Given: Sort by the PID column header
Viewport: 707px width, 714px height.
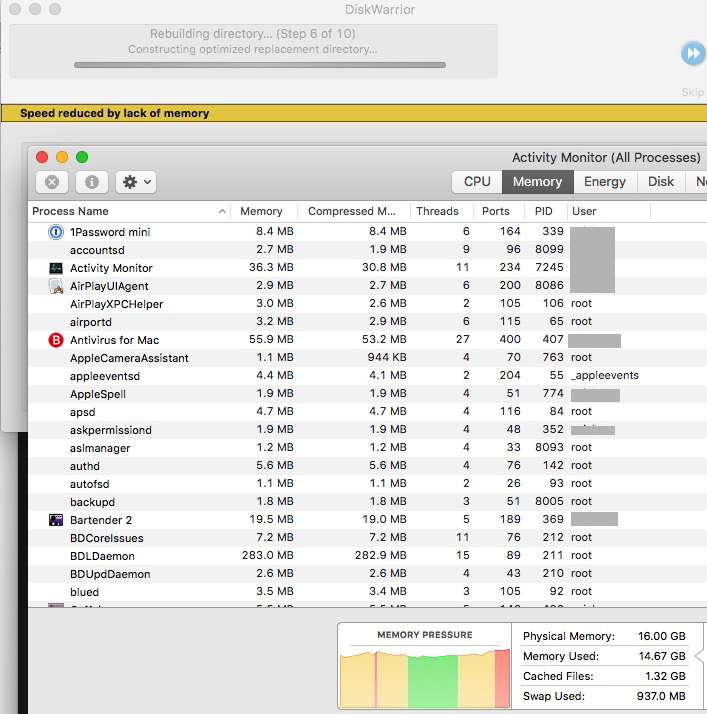Looking at the screenshot, I should click(x=545, y=211).
